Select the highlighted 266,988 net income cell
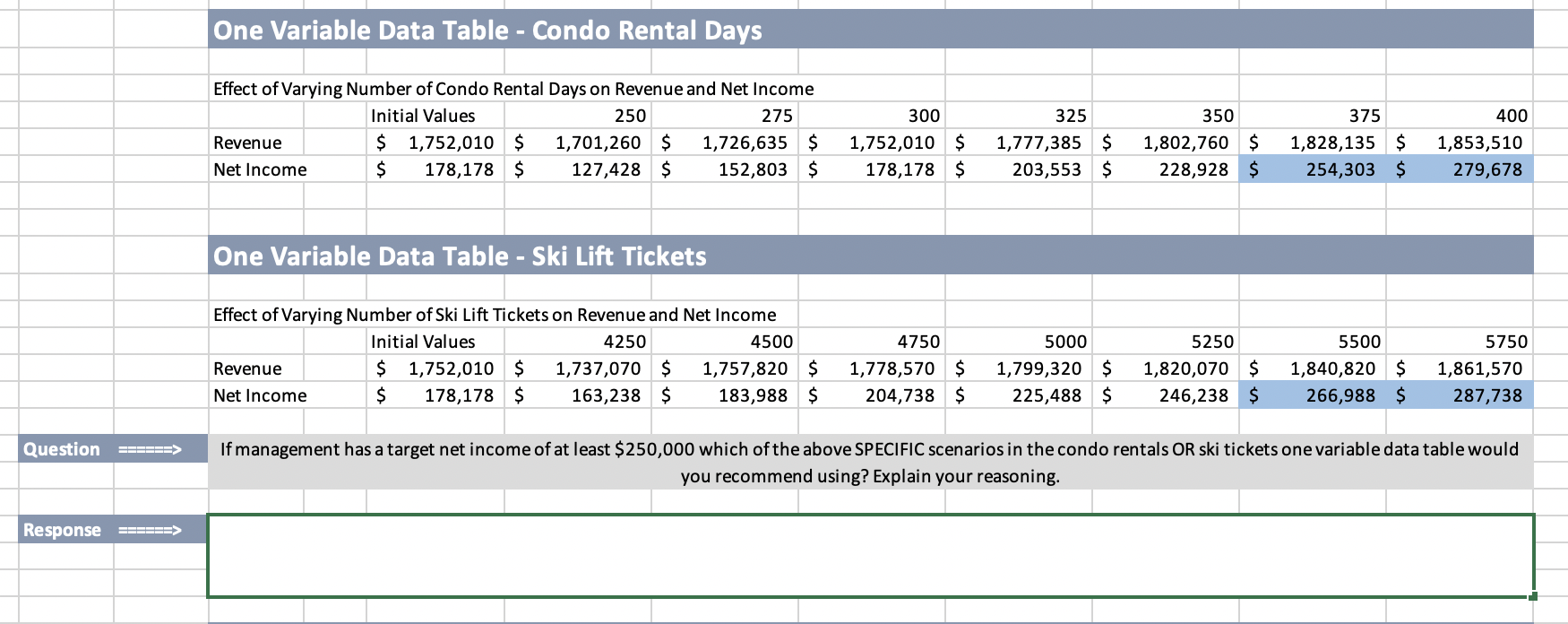 pos(1312,395)
